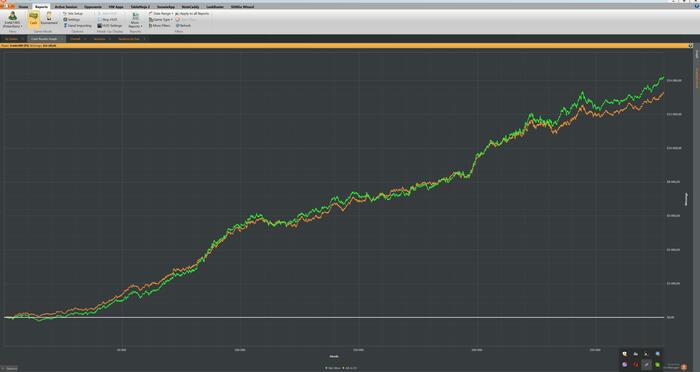Screen dimensions: 700x372
Task: Click the blue monitor tray icon
Action: (x=658, y=354)
